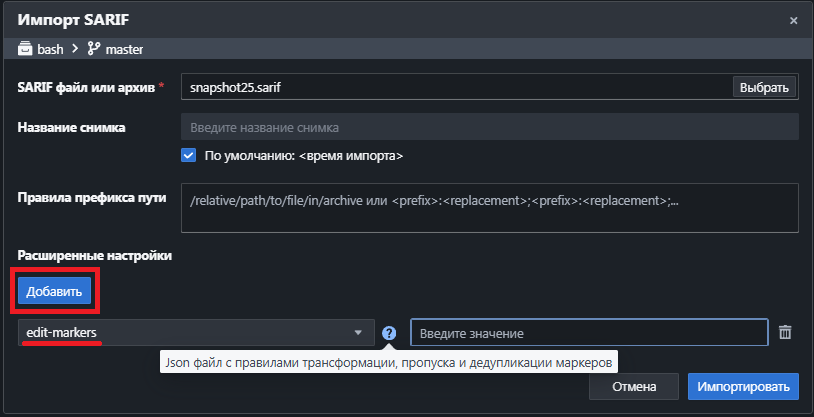Click the bash project icon in breadcrumb
814x417 pixels.
click(x=25, y=47)
